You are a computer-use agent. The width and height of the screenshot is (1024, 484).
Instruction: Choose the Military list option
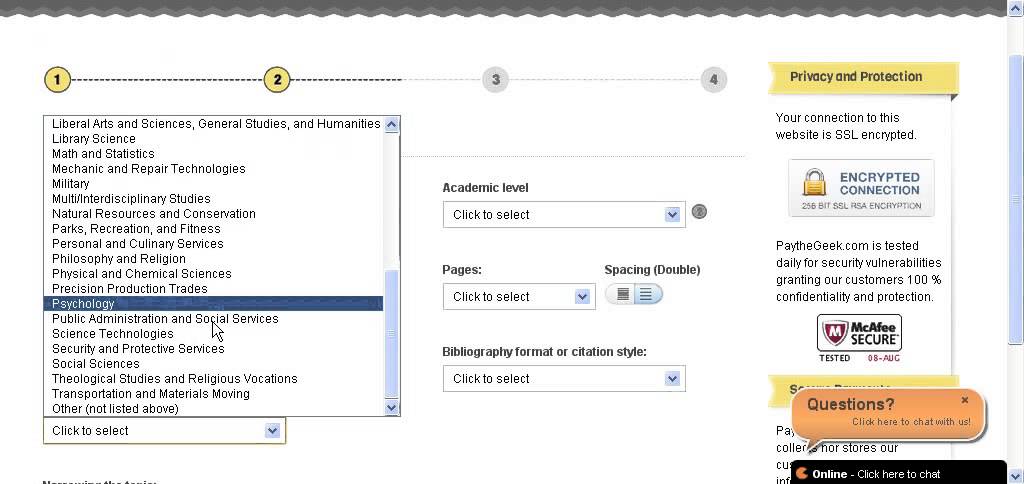point(214,184)
